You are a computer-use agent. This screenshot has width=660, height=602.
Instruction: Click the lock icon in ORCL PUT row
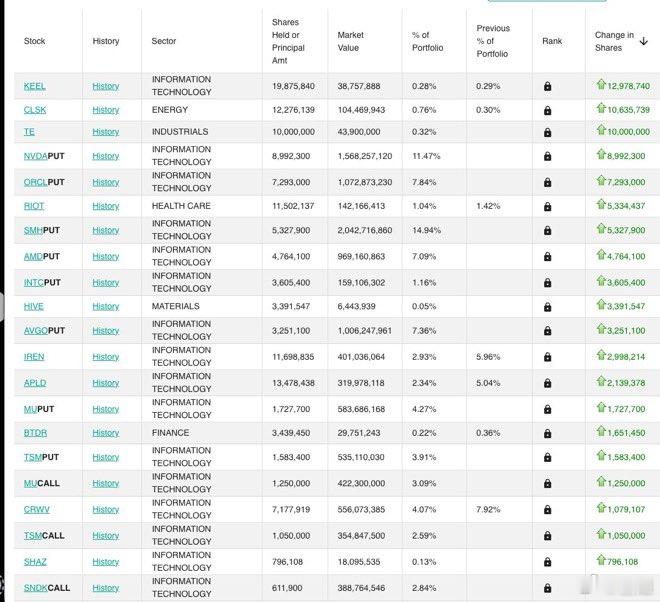click(x=547, y=182)
